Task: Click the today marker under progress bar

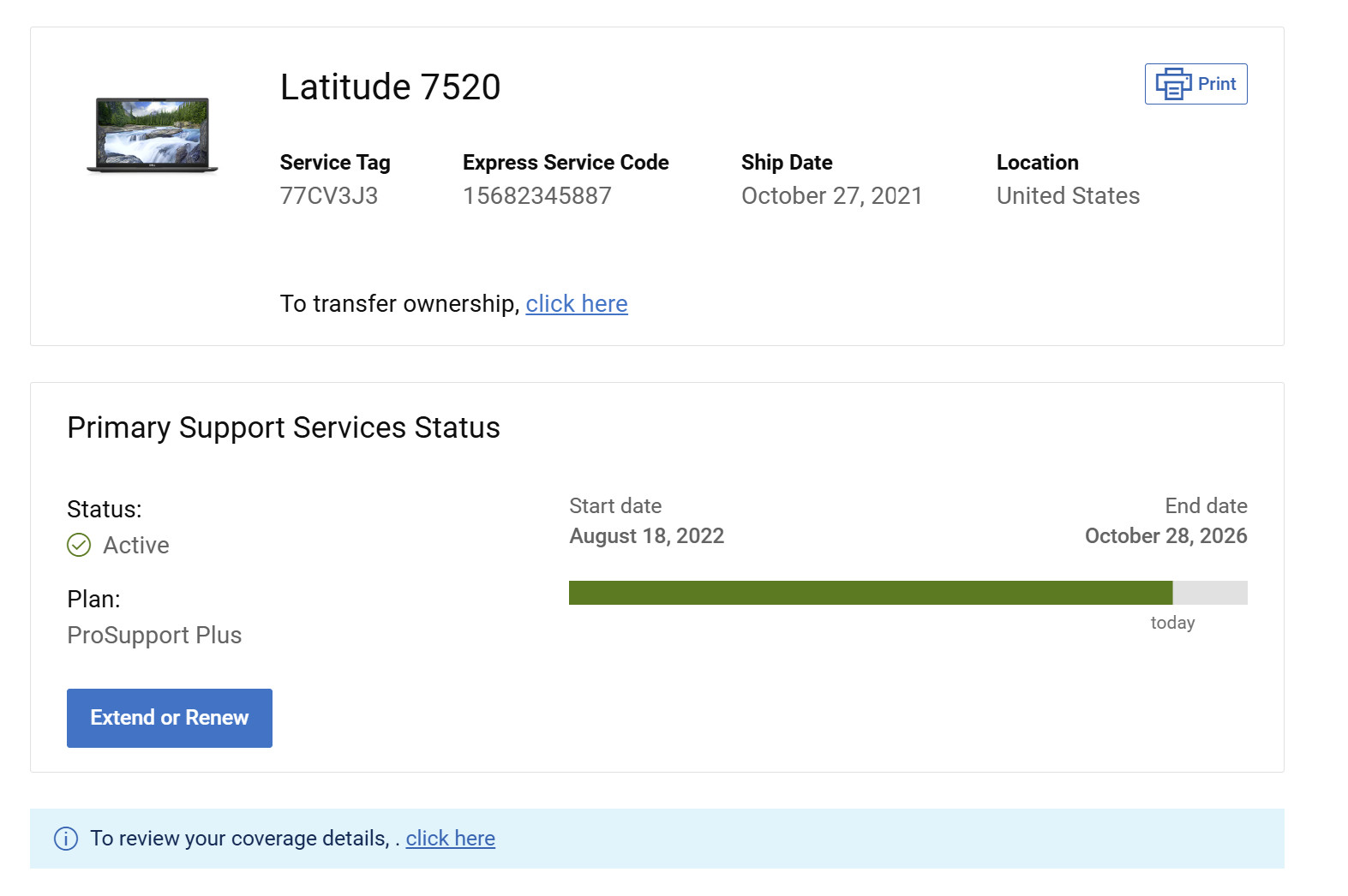Action: tap(1172, 623)
